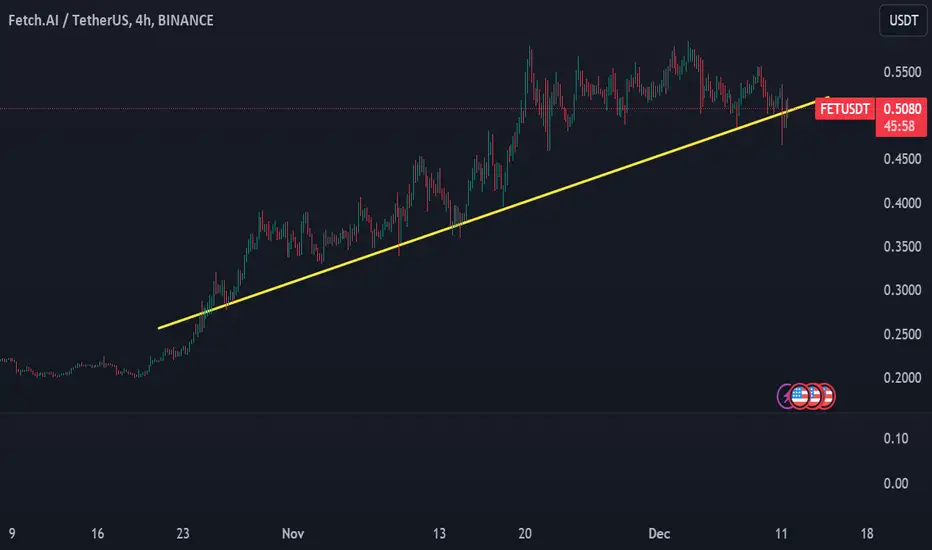This screenshot has width=932, height=550.
Task: Click the 0.5500 price axis label
Action: (902, 72)
